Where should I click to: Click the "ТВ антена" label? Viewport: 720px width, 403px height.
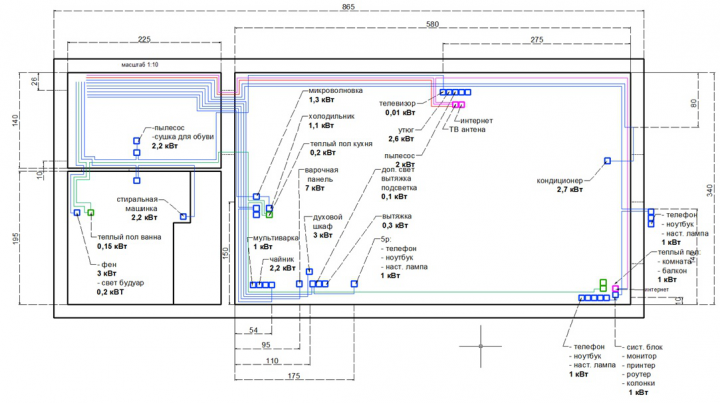tap(467, 129)
